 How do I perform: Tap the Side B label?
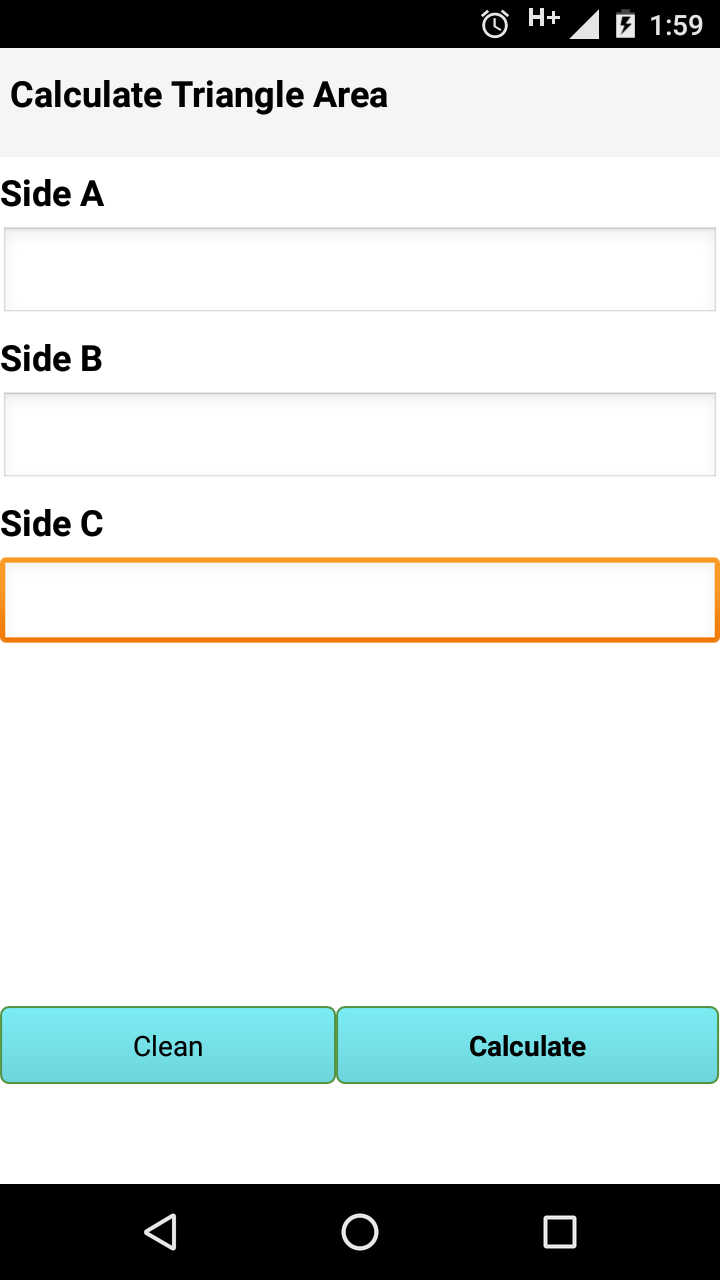pos(52,359)
